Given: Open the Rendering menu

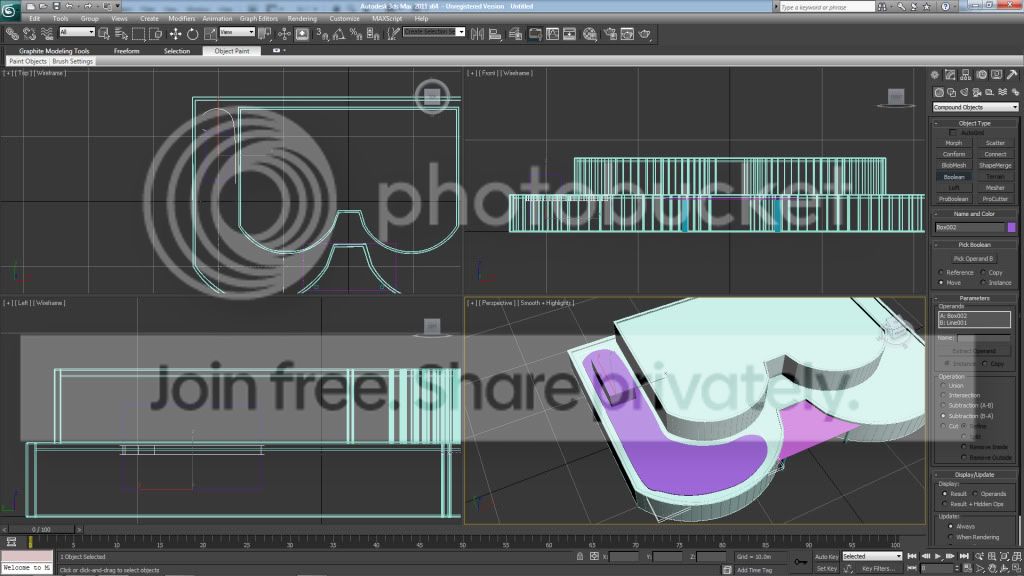Looking at the screenshot, I should click(x=302, y=19).
